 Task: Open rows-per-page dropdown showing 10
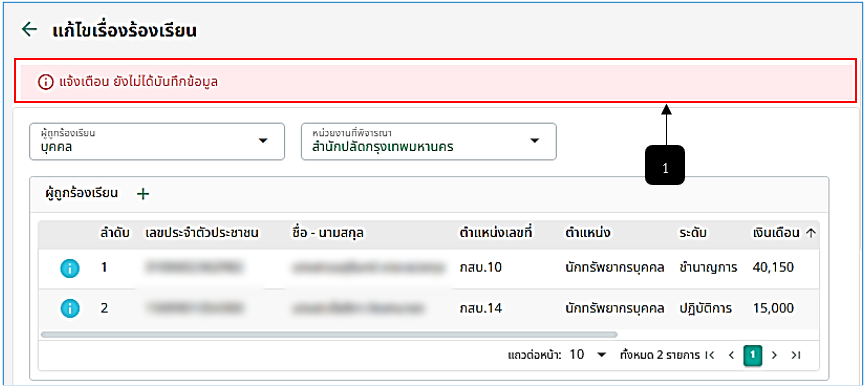point(587,355)
